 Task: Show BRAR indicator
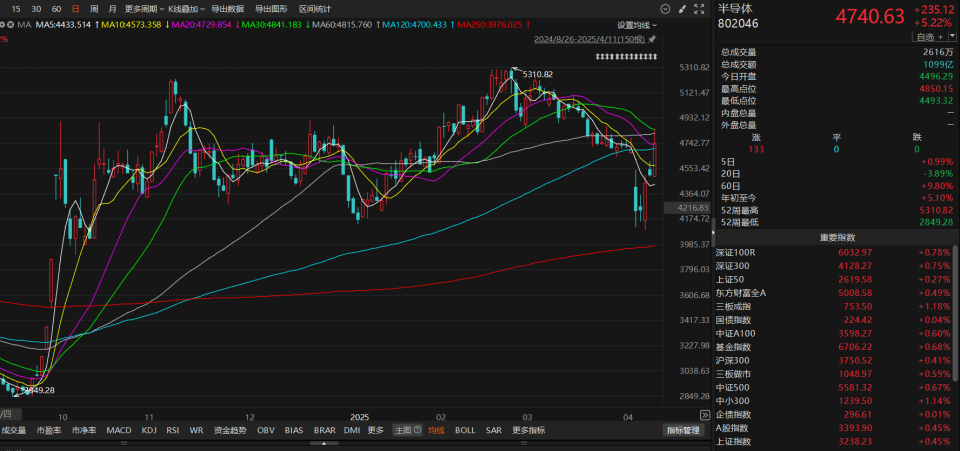coord(324,430)
